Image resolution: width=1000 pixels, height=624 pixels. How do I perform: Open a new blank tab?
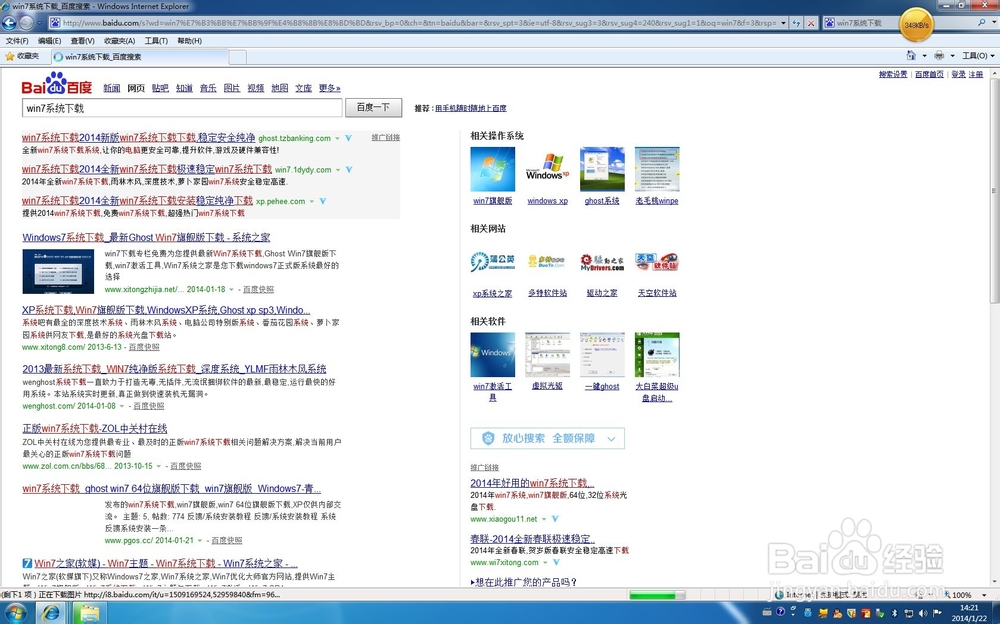[237, 57]
